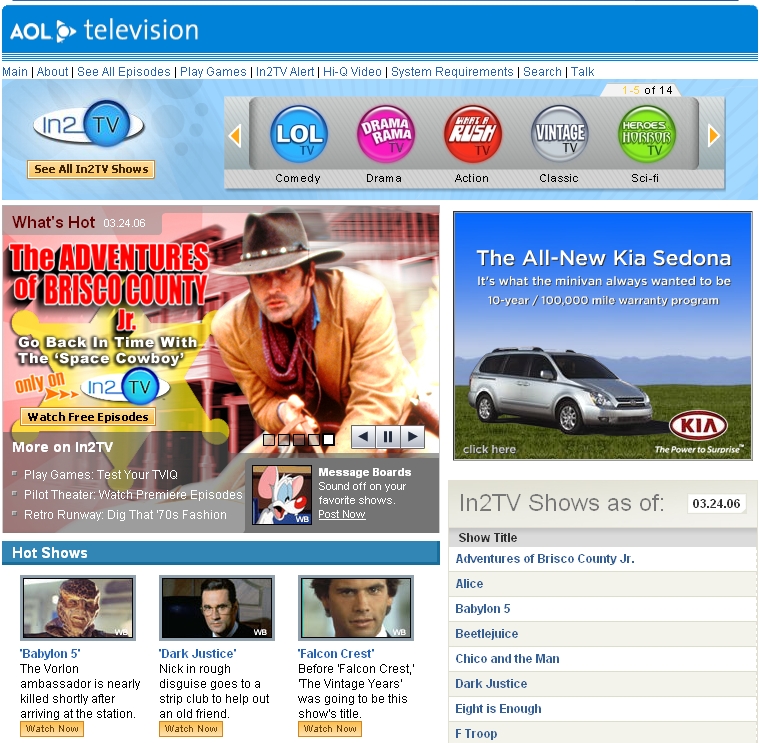Open the 'Falcon Crest' hot show title

pyautogui.click(x=336, y=653)
